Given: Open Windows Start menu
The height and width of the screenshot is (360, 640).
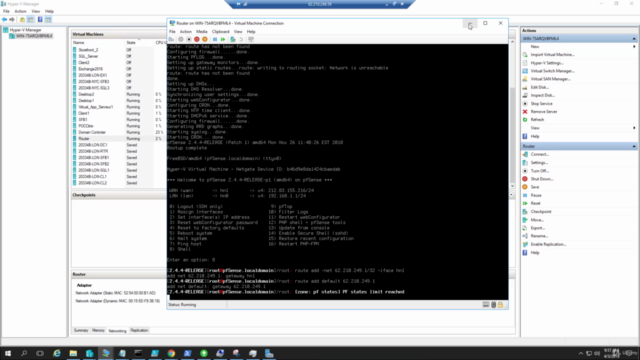Looking at the screenshot, I should coord(8,353).
